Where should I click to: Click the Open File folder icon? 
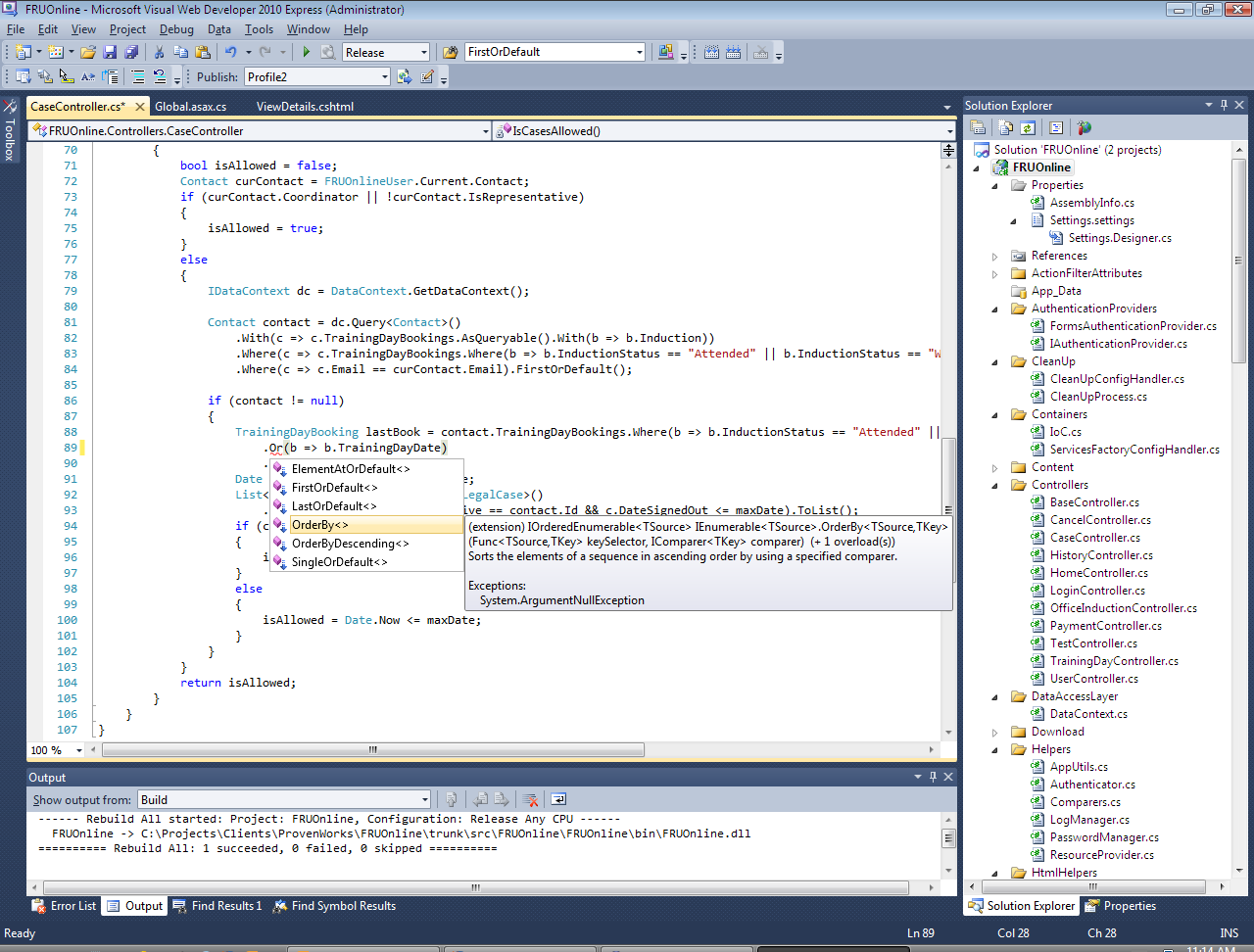point(88,52)
